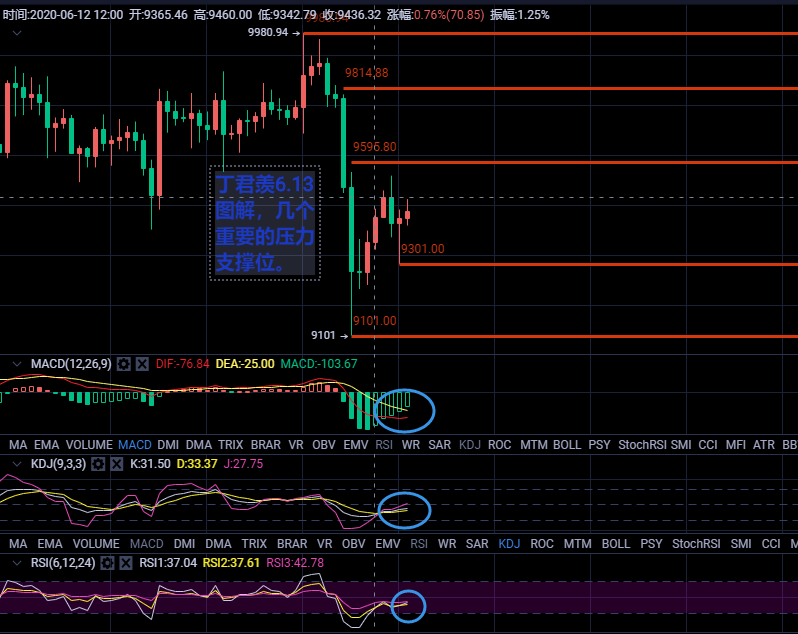The height and width of the screenshot is (634, 798).
Task: Click the KDJ(9,3,3) indicator title
Action: (x=59, y=464)
